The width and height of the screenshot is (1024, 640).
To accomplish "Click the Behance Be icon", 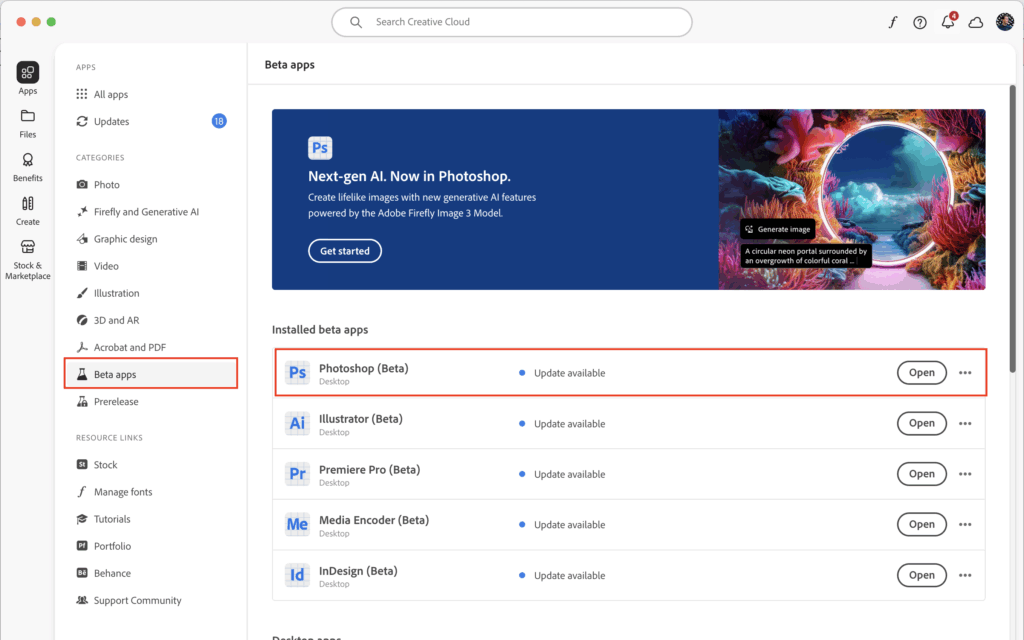I will click(82, 573).
